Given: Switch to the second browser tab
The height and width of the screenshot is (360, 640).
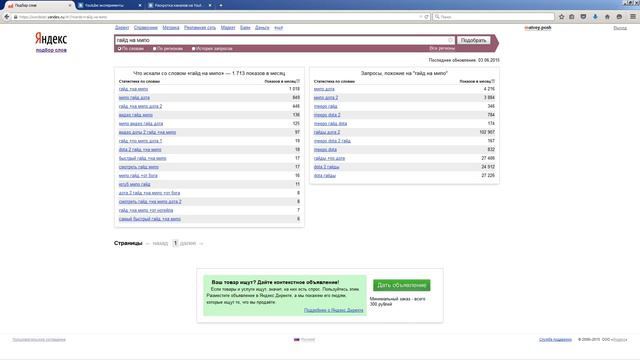Looking at the screenshot, I should click(x=109, y=5).
